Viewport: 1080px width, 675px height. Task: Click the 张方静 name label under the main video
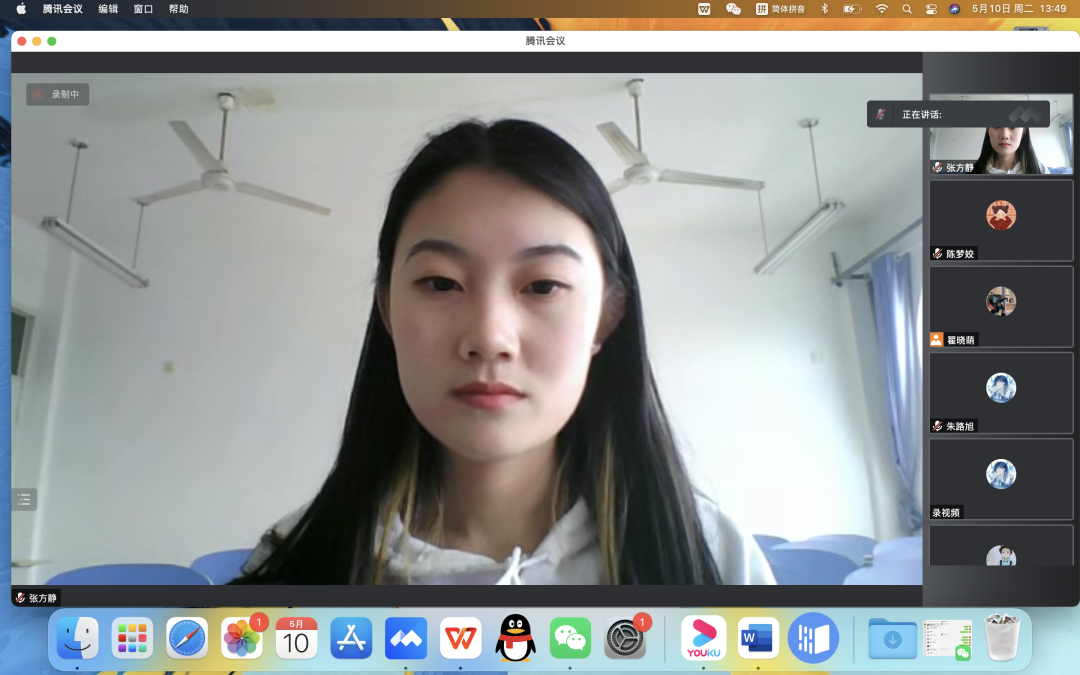(43, 598)
